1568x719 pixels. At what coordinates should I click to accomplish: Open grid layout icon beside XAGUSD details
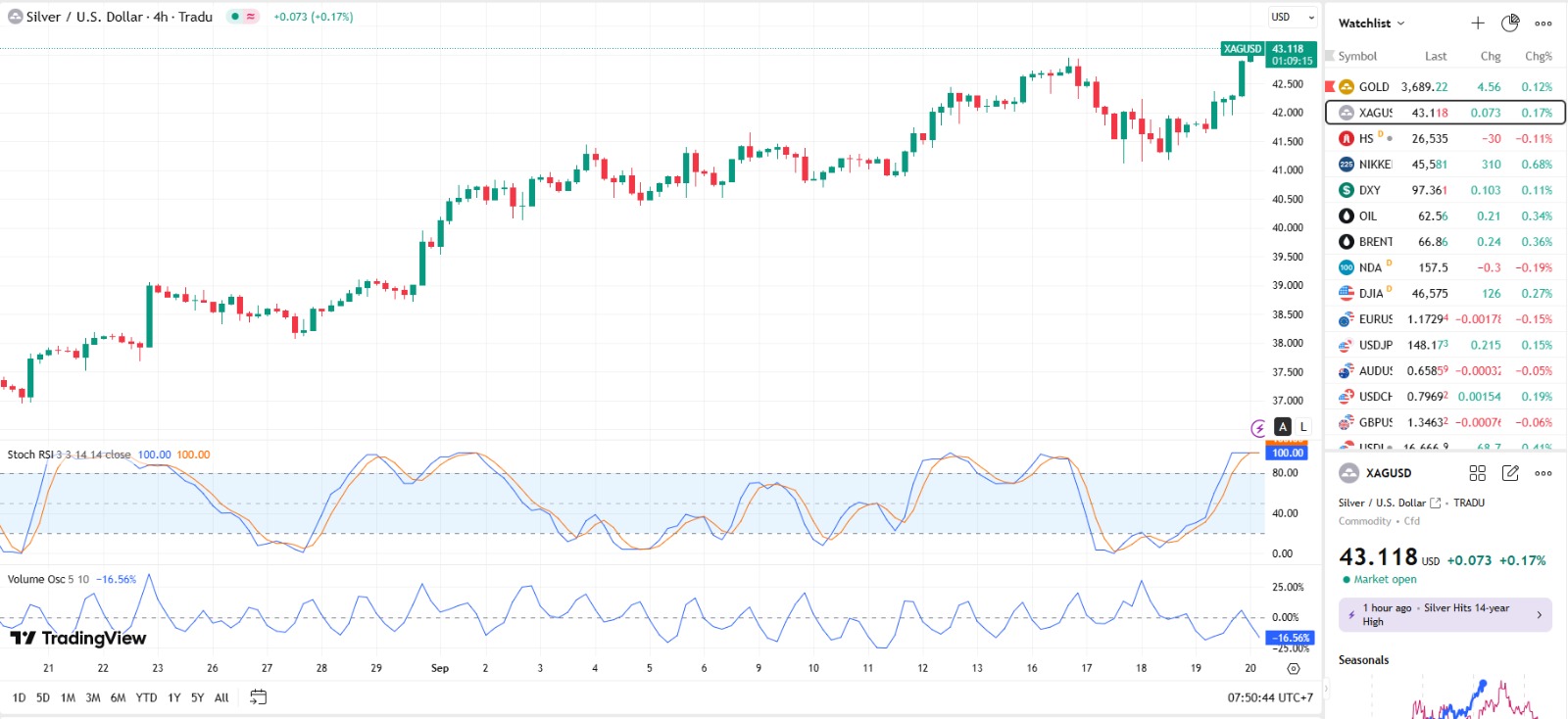[x=1478, y=473]
